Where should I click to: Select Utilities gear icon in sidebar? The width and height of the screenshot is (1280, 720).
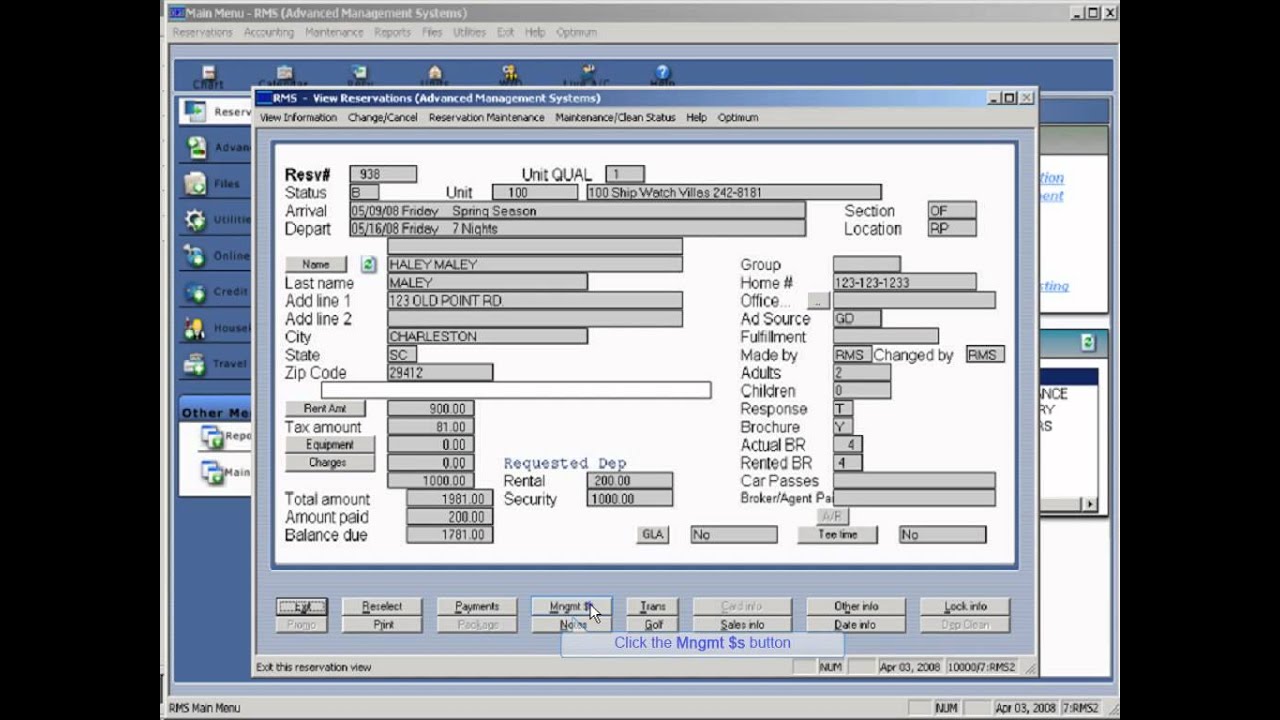coord(195,219)
